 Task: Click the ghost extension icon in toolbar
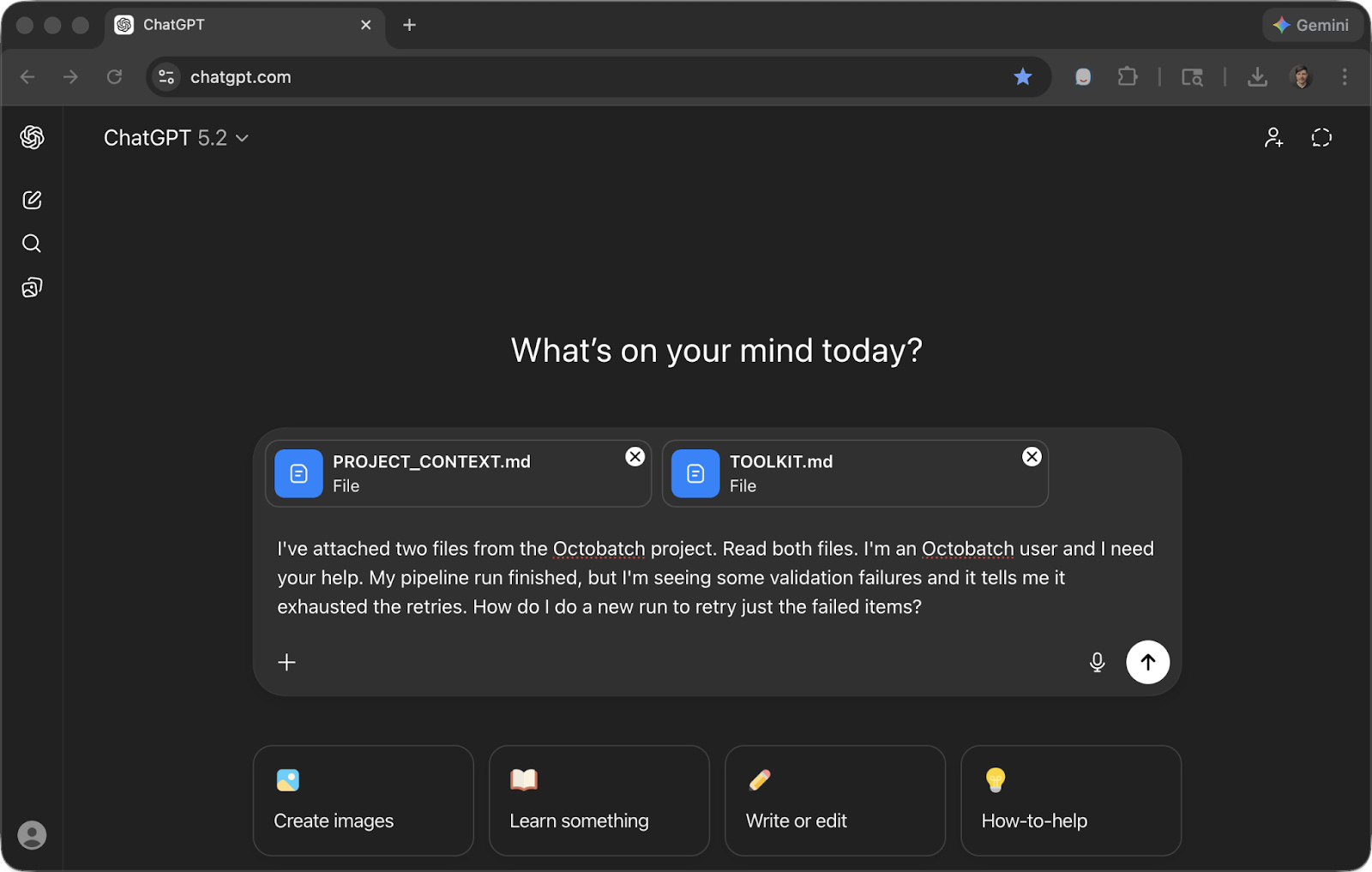pyautogui.click(x=1083, y=77)
